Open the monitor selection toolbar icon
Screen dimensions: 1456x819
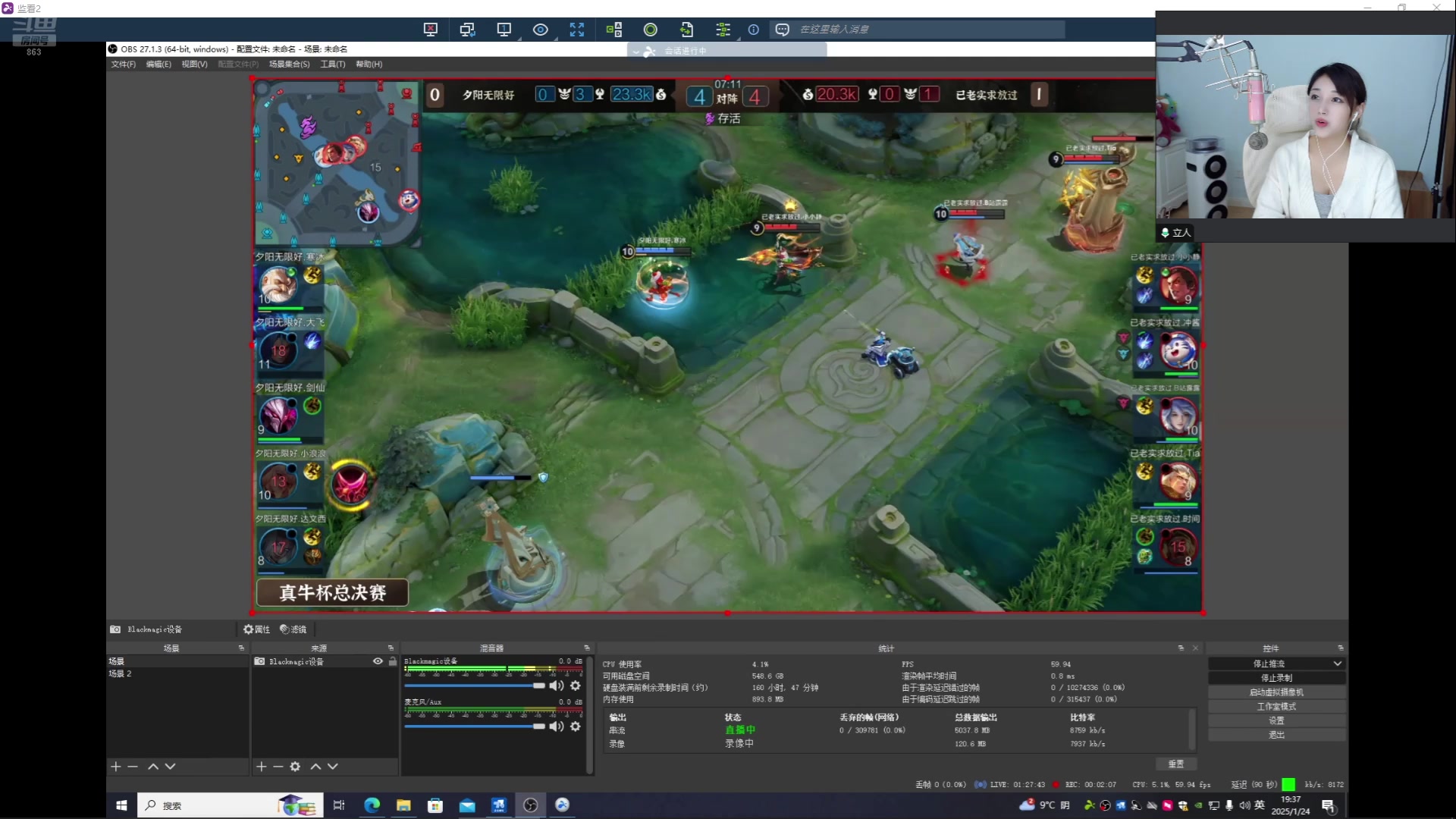504,30
